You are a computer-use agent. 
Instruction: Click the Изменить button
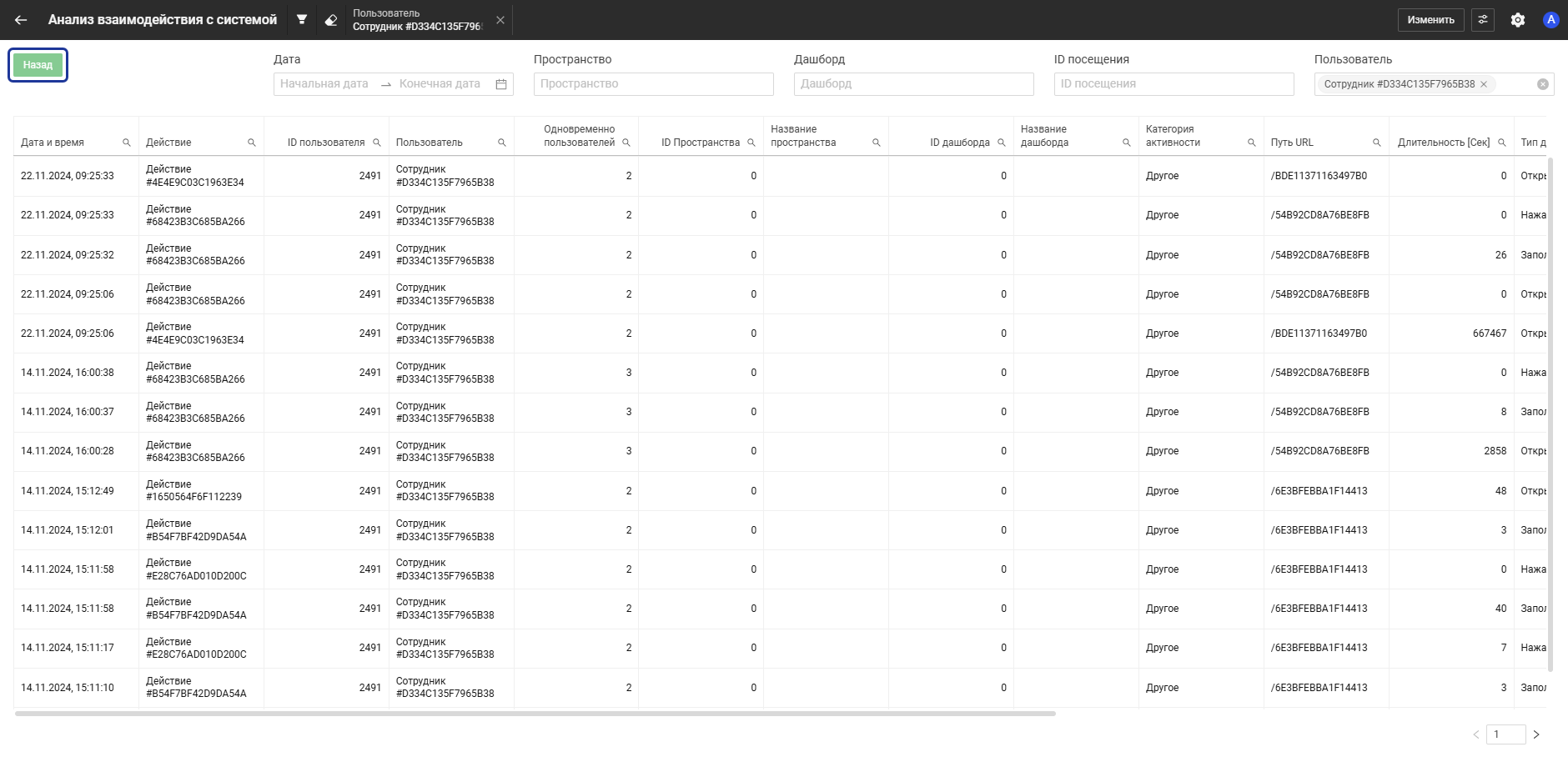click(1430, 20)
